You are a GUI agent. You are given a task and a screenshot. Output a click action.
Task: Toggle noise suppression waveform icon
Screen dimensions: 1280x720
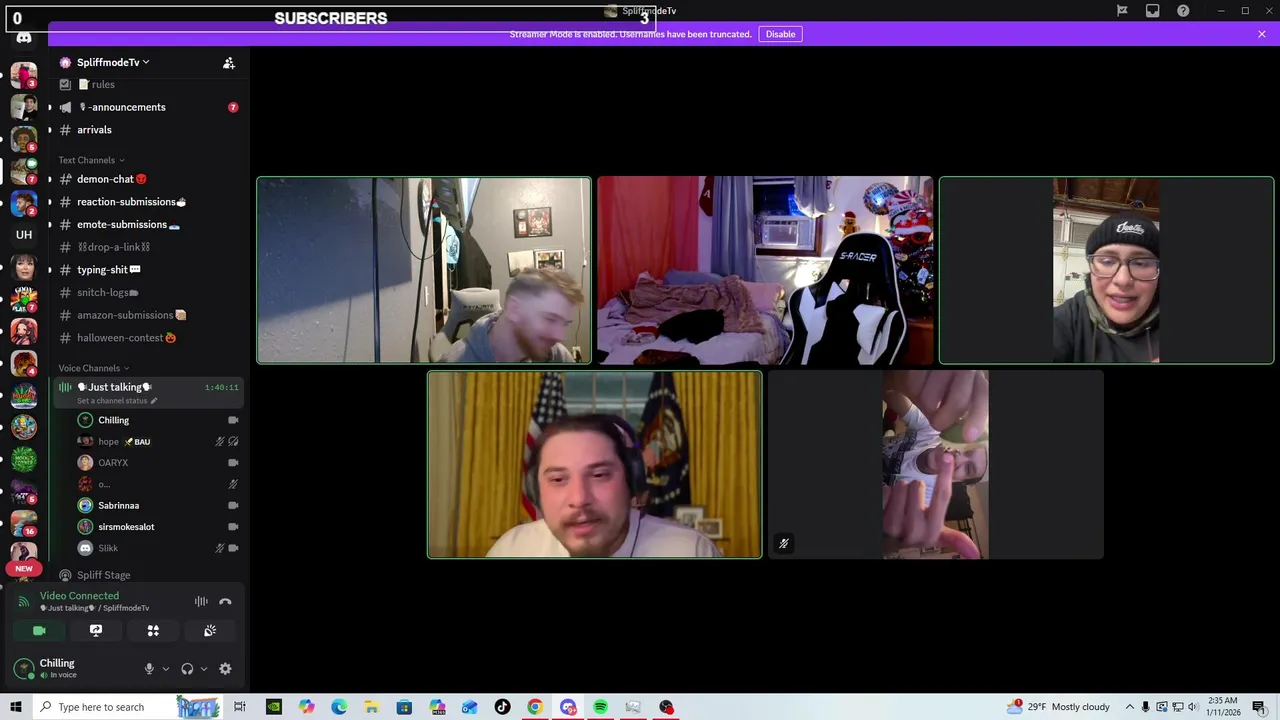click(201, 602)
